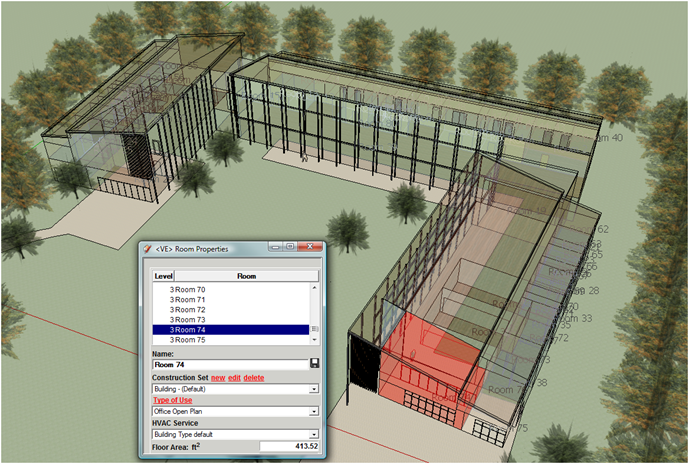Click the Name field containing Room 74

coord(228,364)
